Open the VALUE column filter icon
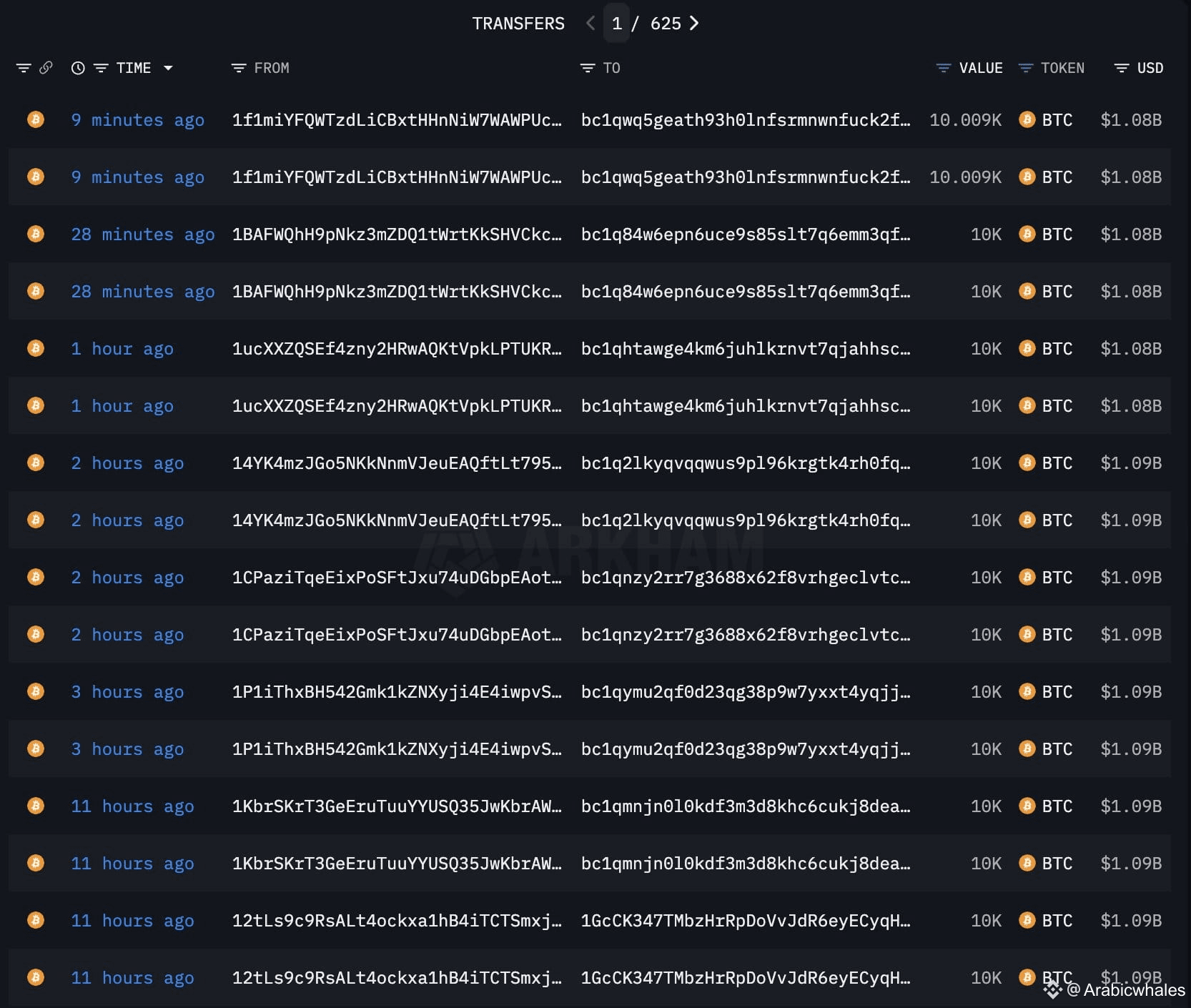1191x1008 pixels. tap(944, 68)
